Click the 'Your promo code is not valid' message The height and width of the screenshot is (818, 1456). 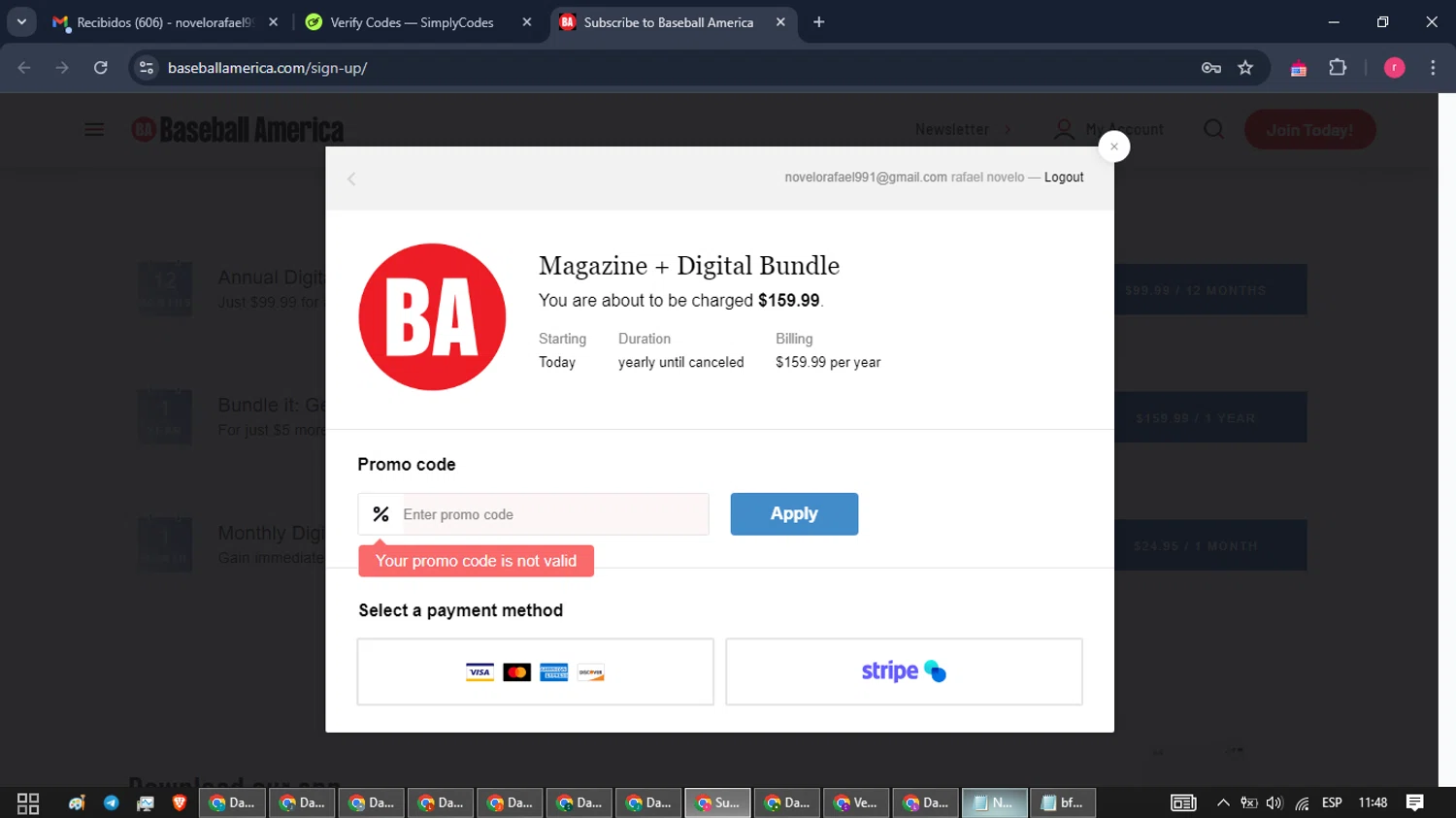(x=476, y=561)
